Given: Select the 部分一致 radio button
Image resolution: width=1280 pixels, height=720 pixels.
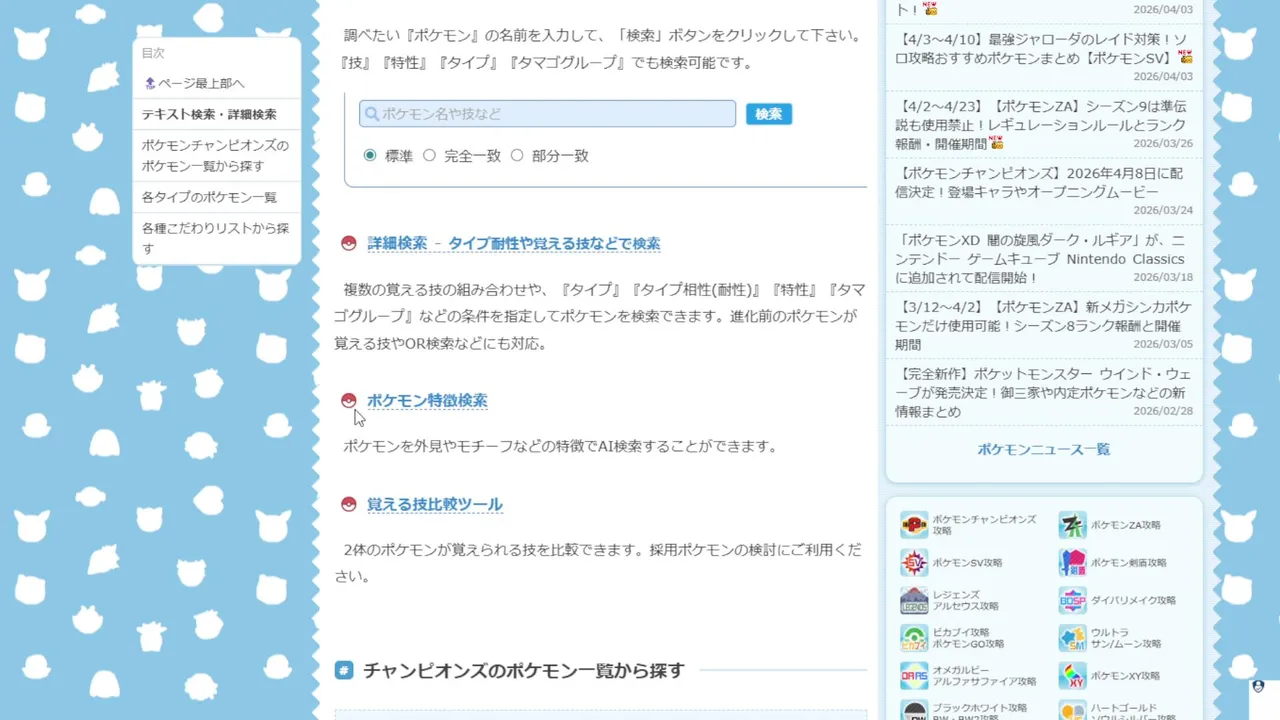Looking at the screenshot, I should click(517, 155).
